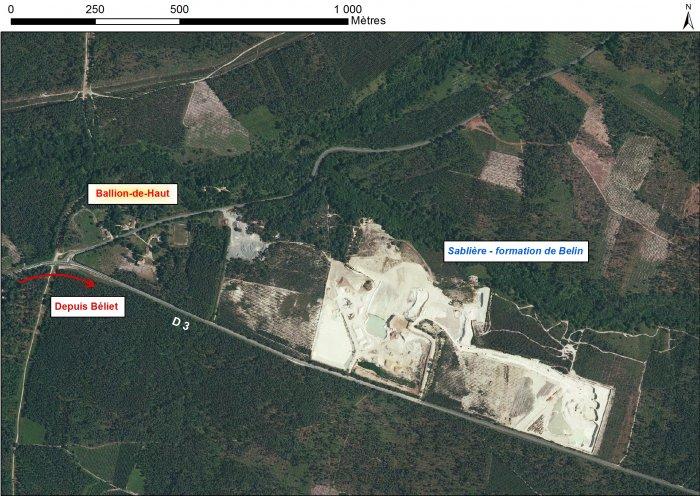Click the Mètres scale unit text
This screenshot has width=700, height=496.
click(x=368, y=21)
